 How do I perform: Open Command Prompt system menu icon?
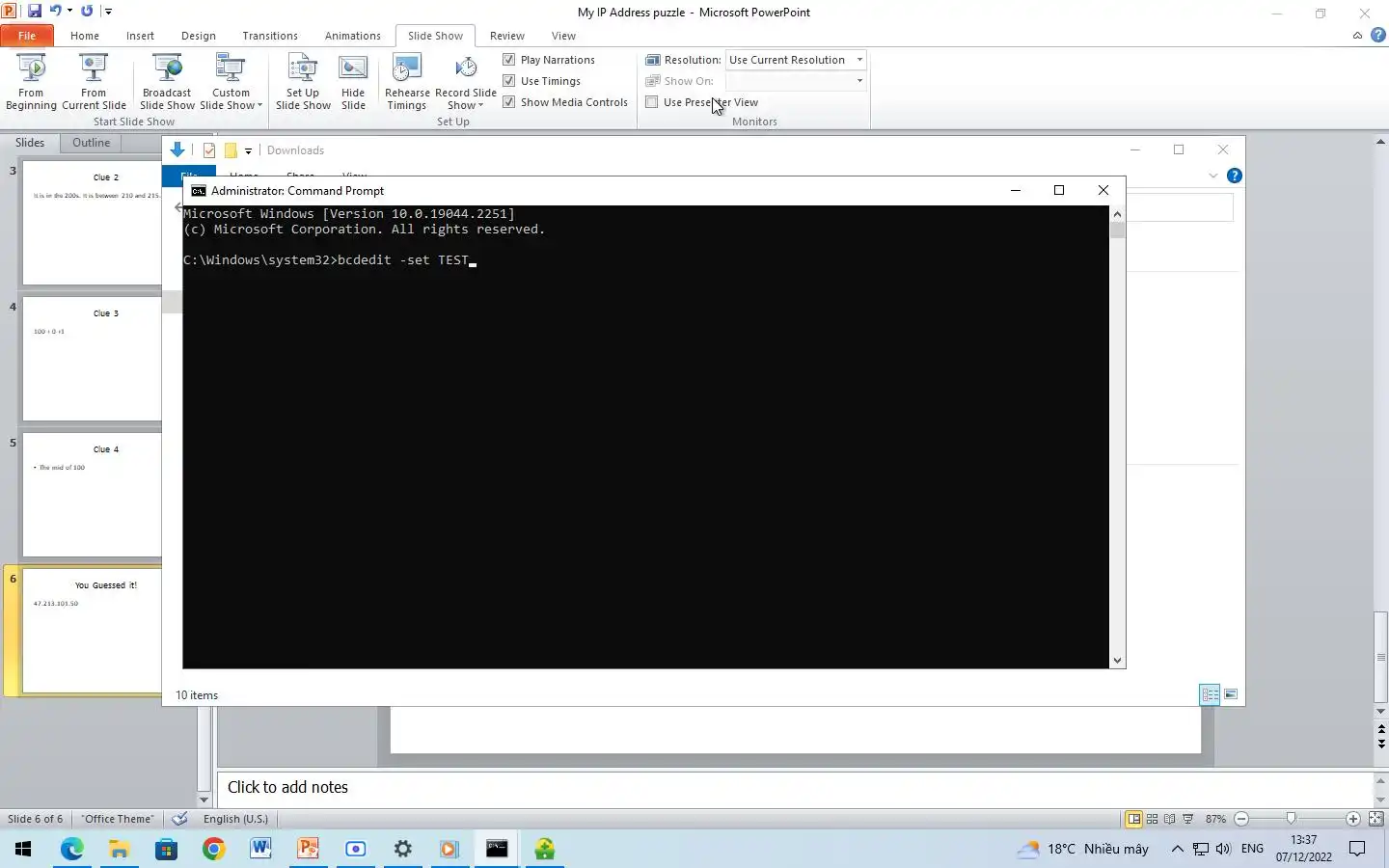coord(199,191)
